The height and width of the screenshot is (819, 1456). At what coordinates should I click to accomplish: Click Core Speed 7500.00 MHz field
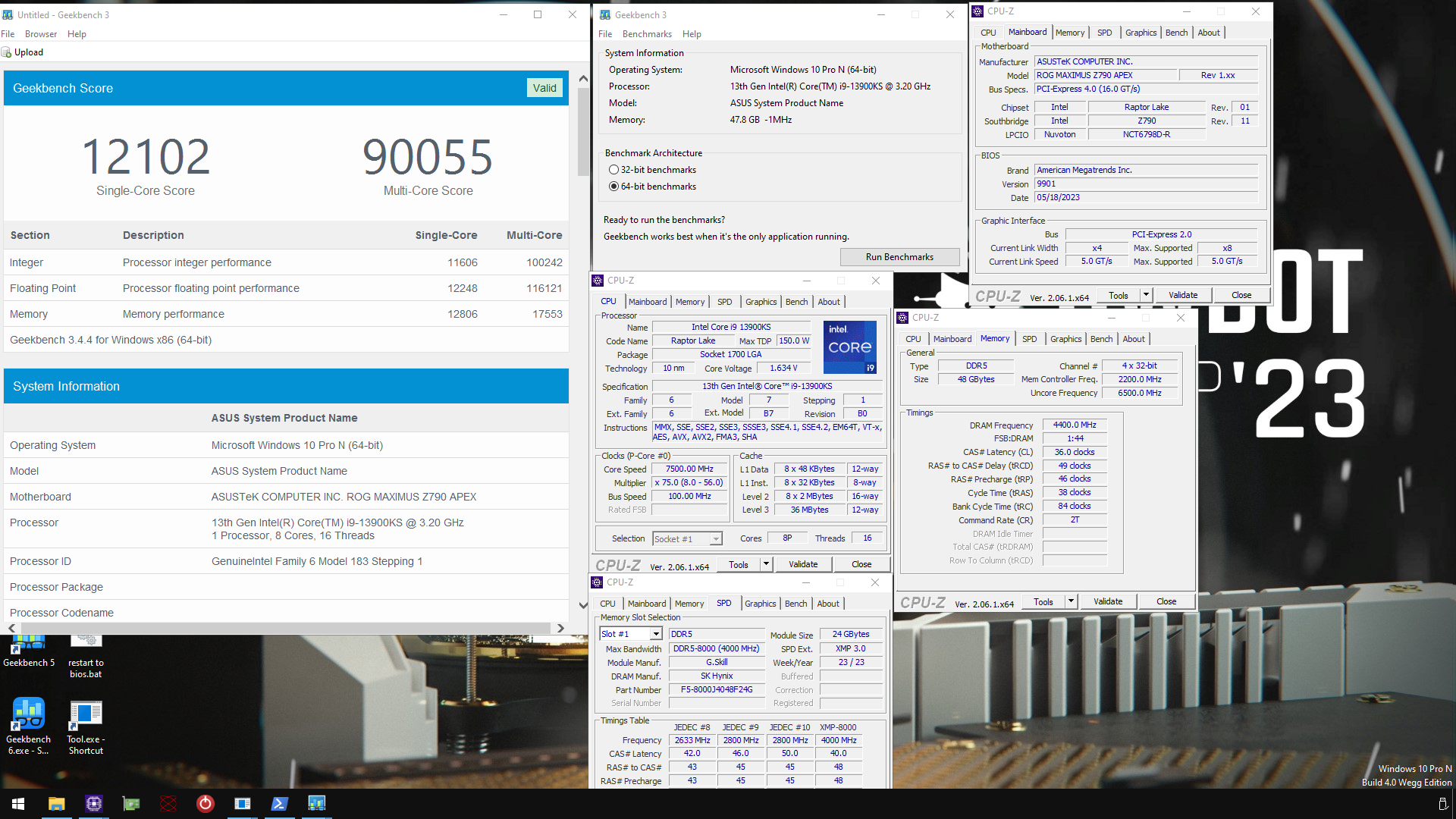690,469
